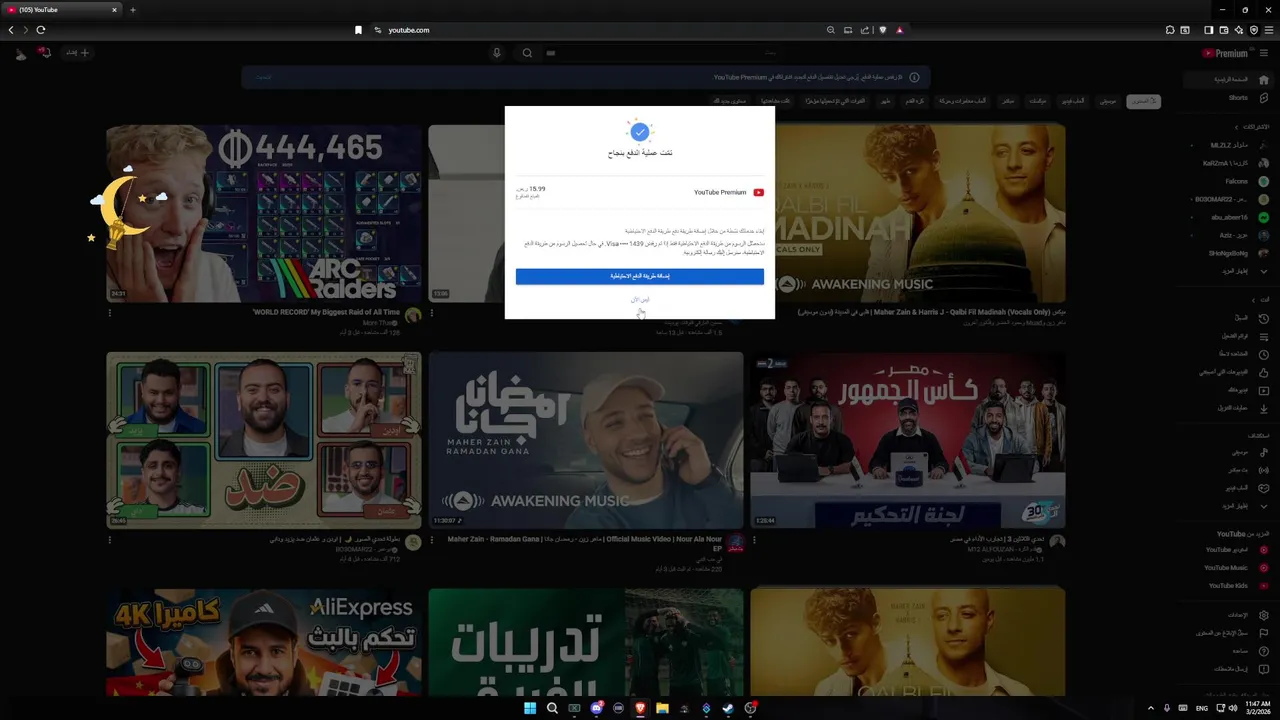Screen dimensions: 1280x720
Task: Open the Aziz subscription channel
Action: point(1230,235)
